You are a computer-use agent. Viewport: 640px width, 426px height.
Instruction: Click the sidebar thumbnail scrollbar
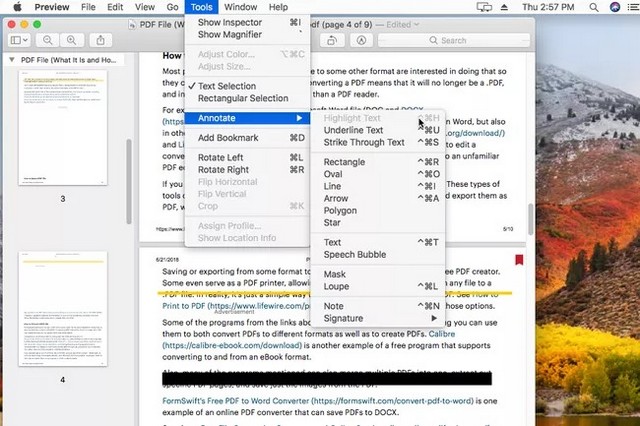click(x=129, y=181)
